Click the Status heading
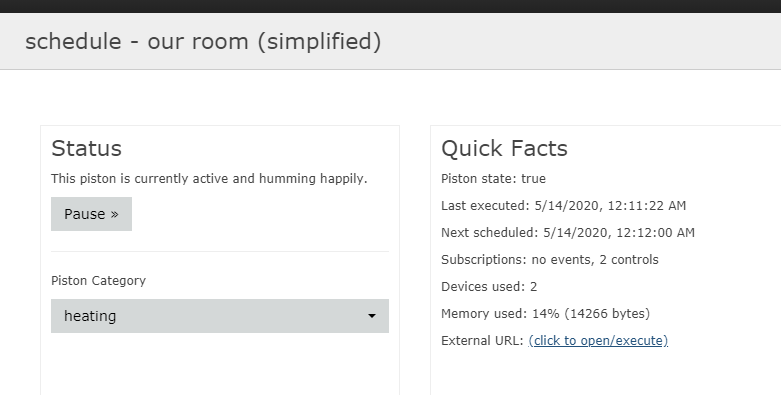The image size is (781, 395). 86,148
